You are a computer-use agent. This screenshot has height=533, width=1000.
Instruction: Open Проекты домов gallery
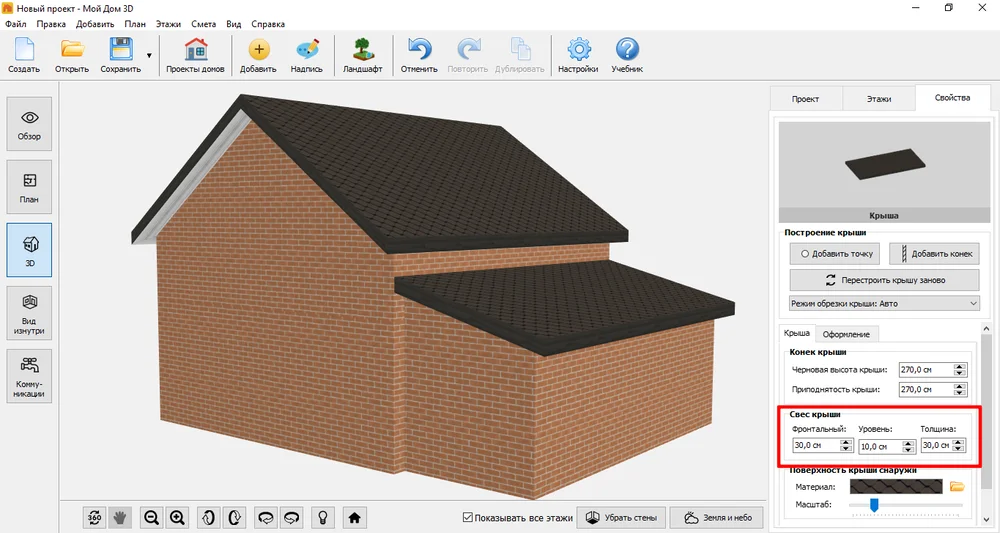[195, 55]
